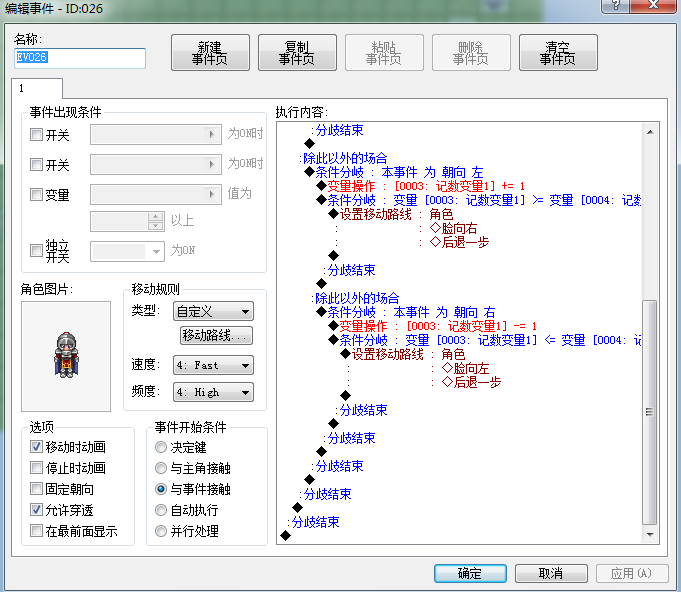Uncheck the 允许穿透 option
Viewport: 681px width, 592px height.
click(36, 509)
